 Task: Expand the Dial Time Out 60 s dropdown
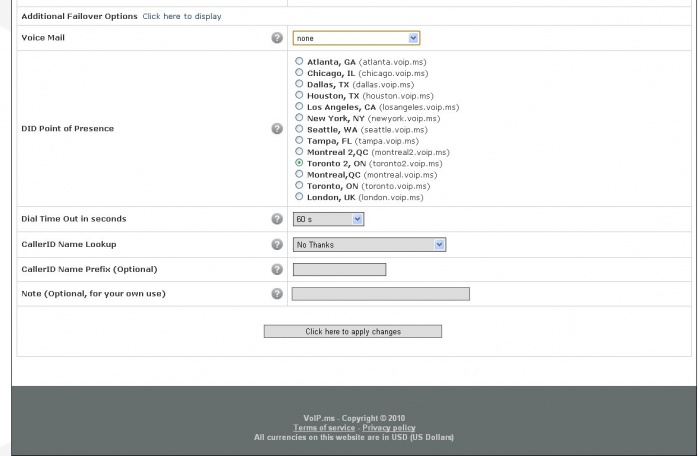(x=329, y=219)
